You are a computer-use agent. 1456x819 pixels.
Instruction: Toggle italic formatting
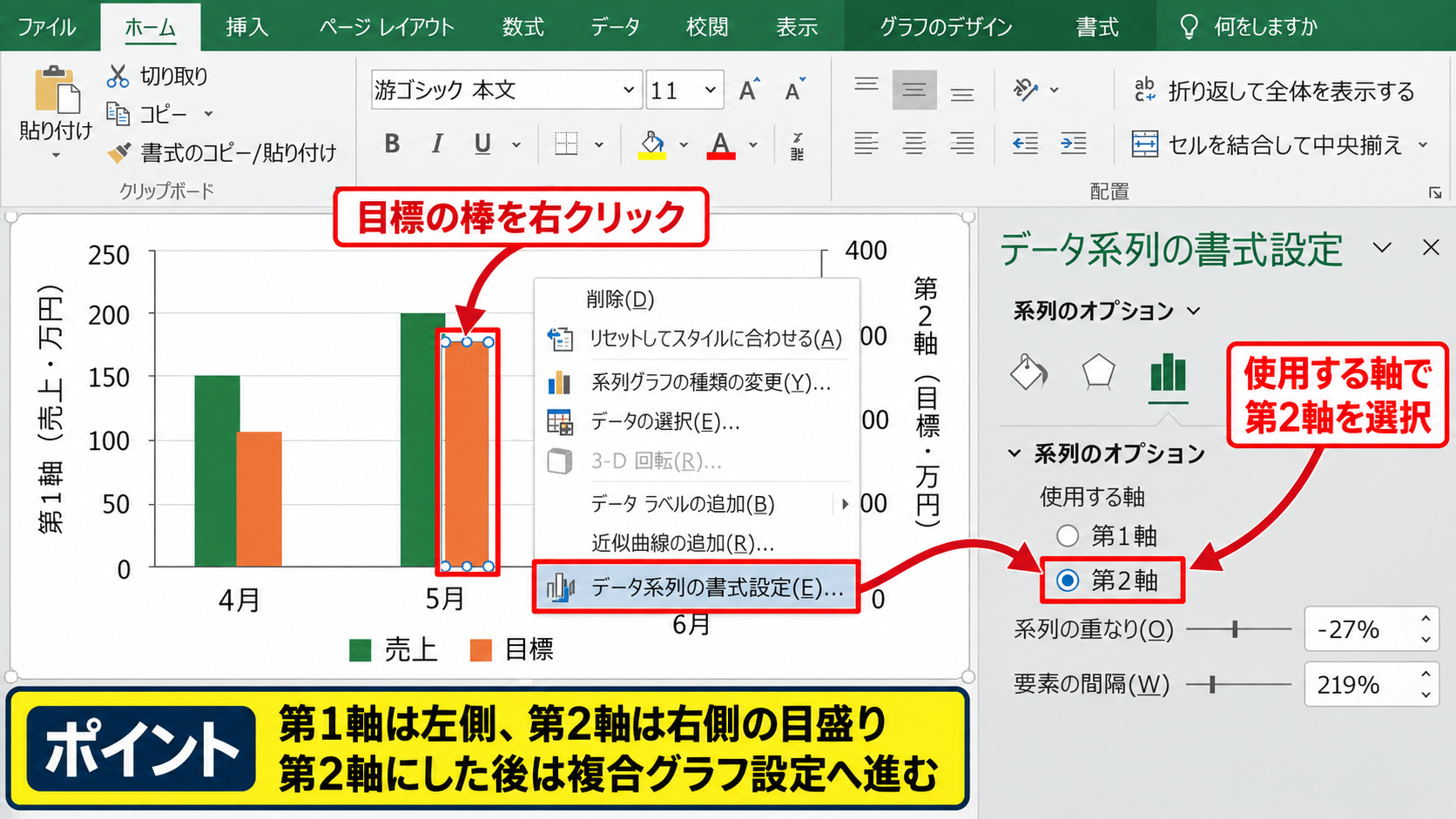point(437,144)
